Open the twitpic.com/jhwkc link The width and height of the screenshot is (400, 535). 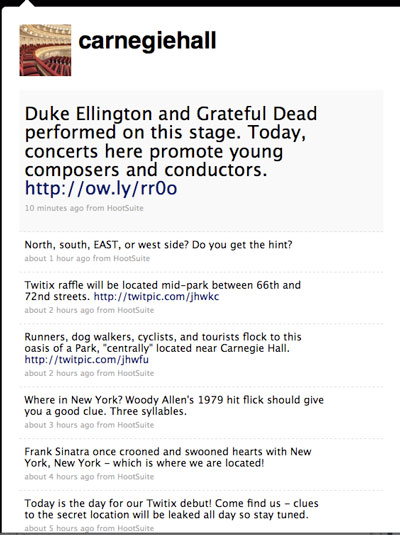(x=156, y=297)
